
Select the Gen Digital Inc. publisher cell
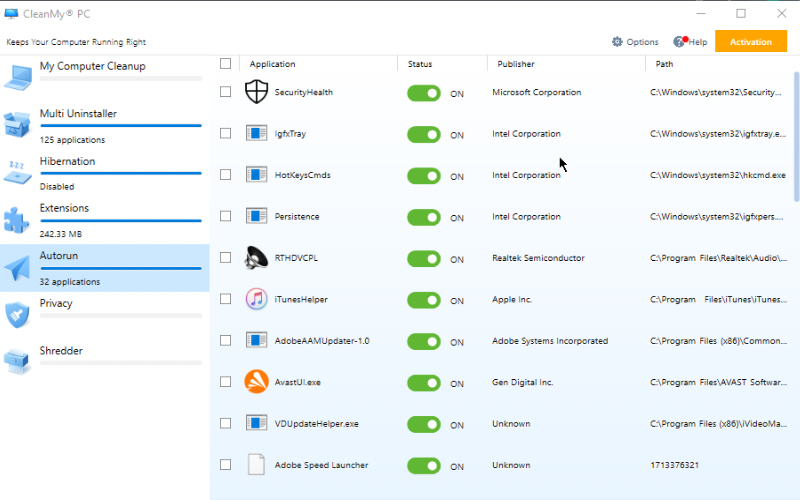coord(522,382)
